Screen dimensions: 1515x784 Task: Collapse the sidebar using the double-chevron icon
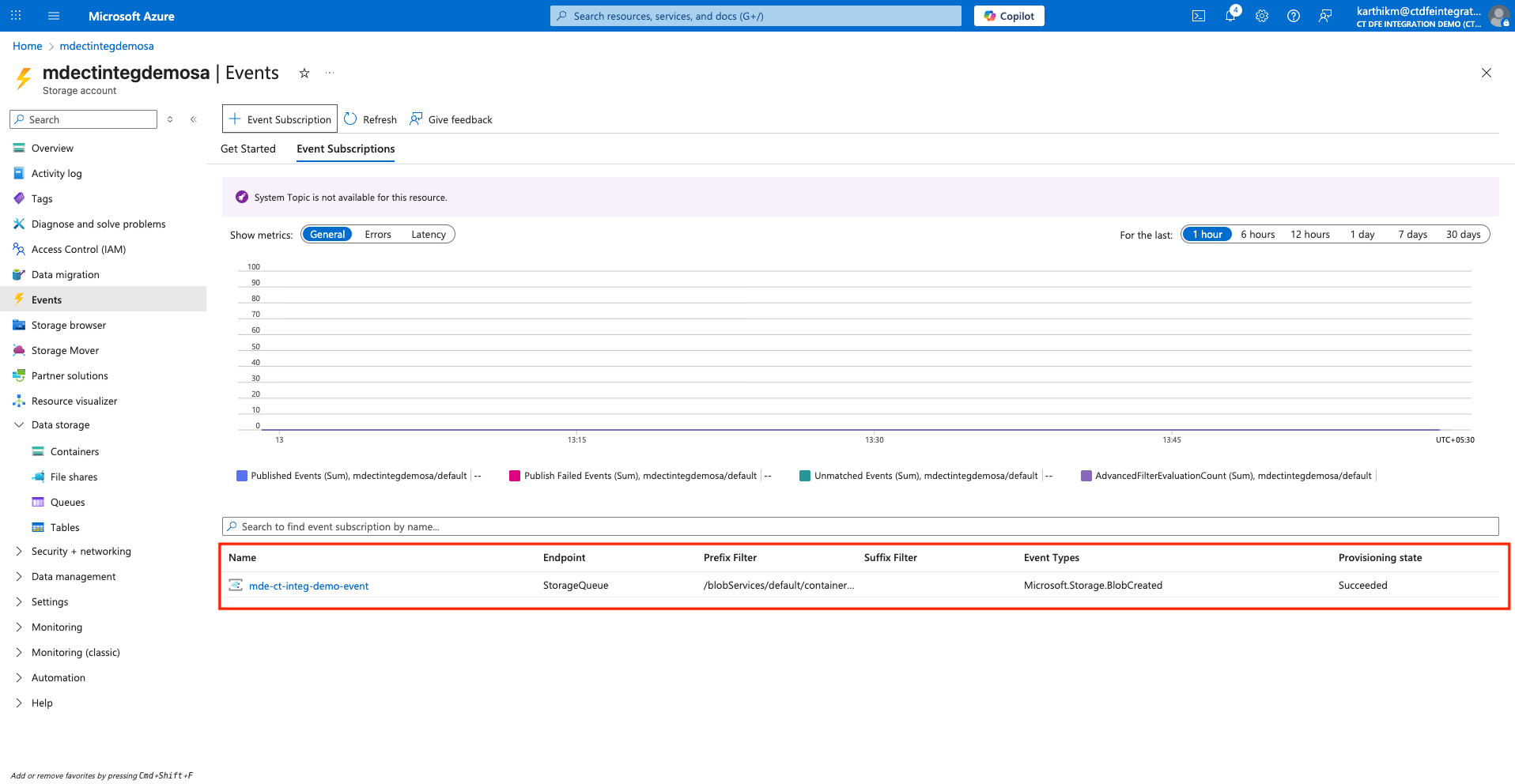pos(194,119)
